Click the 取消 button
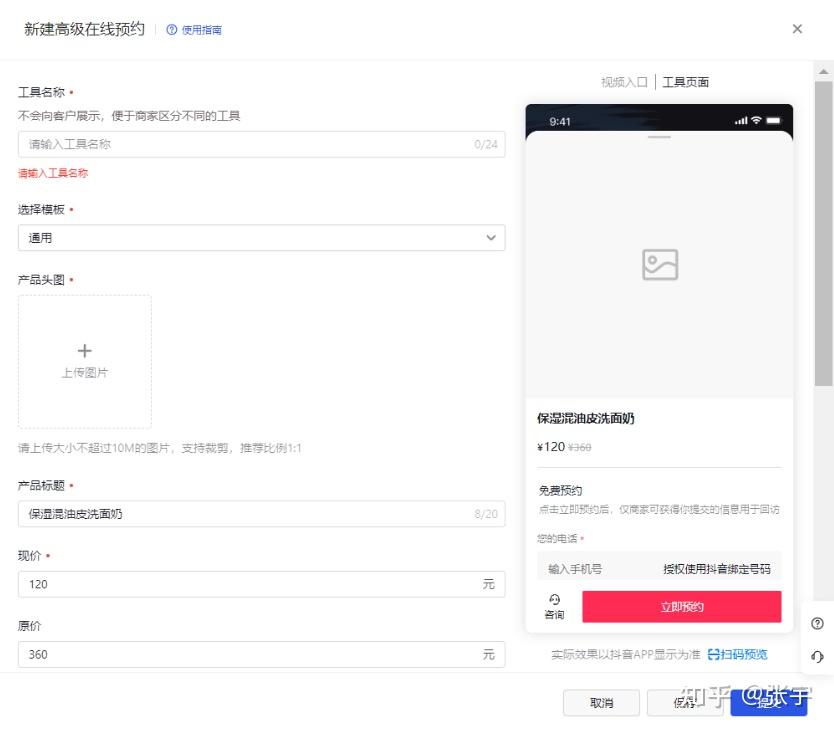Viewport: 834px width, 730px height. pyautogui.click(x=602, y=703)
